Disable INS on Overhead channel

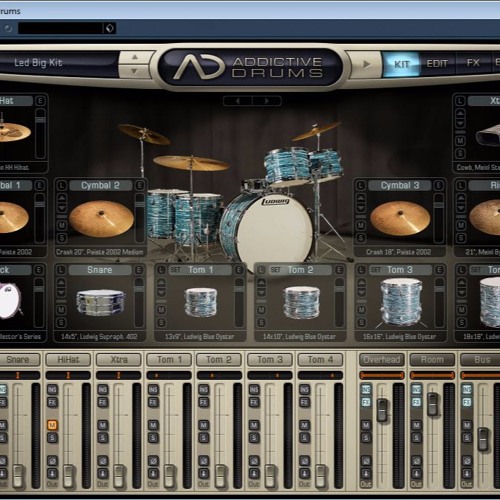pyautogui.click(x=366, y=389)
